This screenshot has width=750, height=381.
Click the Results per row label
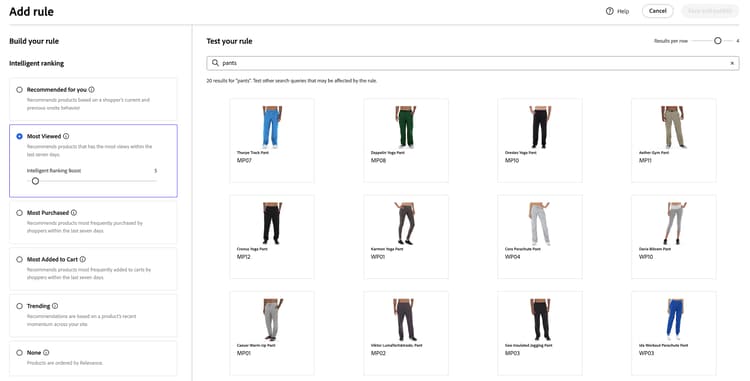671,41
